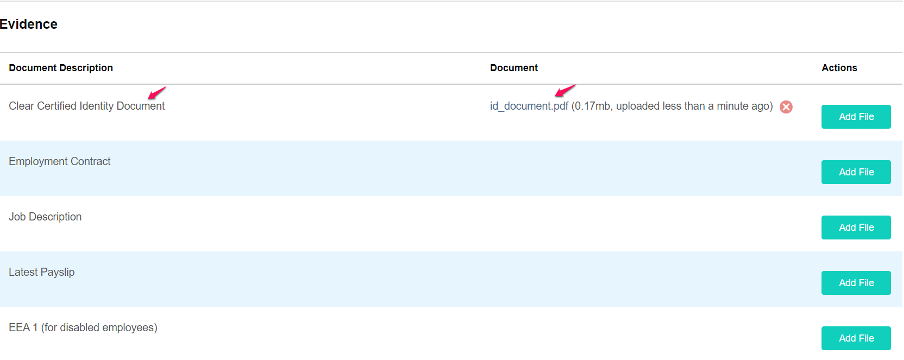Viewport: 904px width, 360px height.
Task: Click the 'Evidence' section heading
Action: [x=28, y=24]
